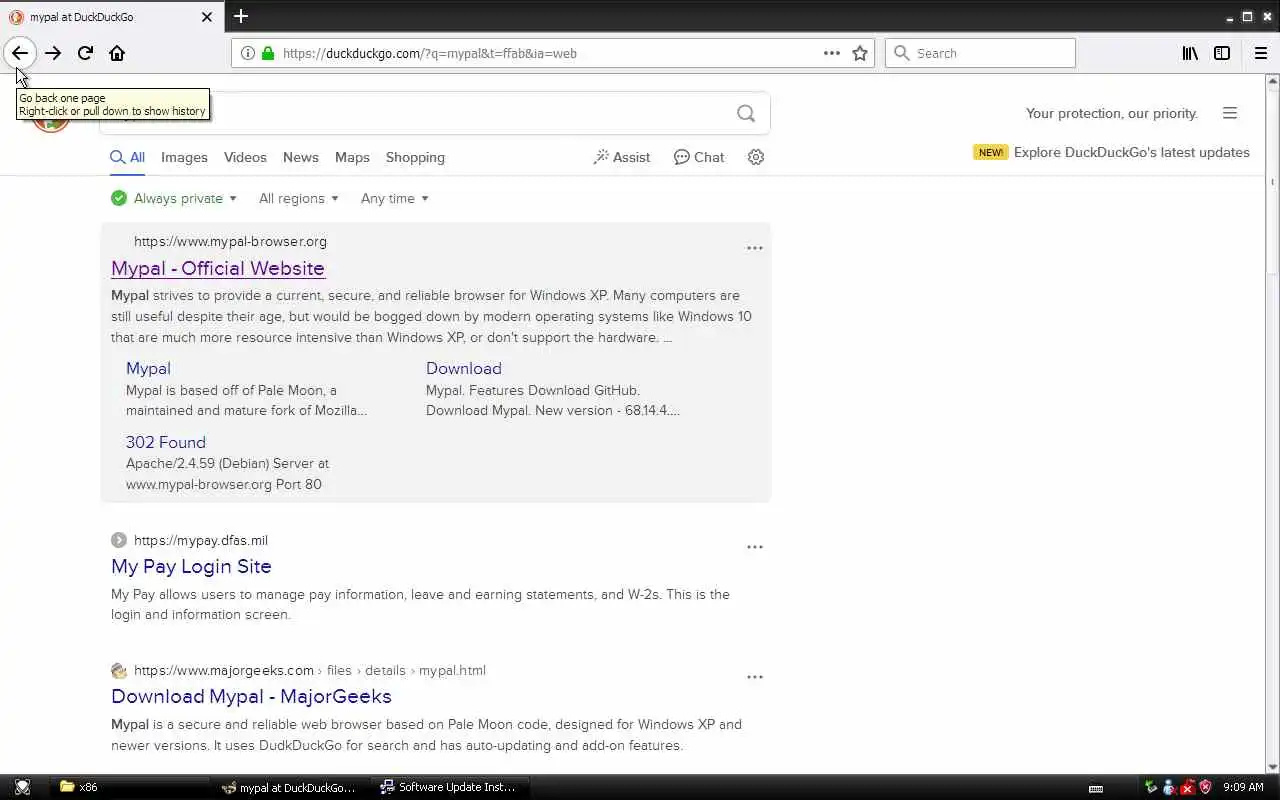
Task: Switch to x86 folder taskbar window
Action: [x=128, y=787]
